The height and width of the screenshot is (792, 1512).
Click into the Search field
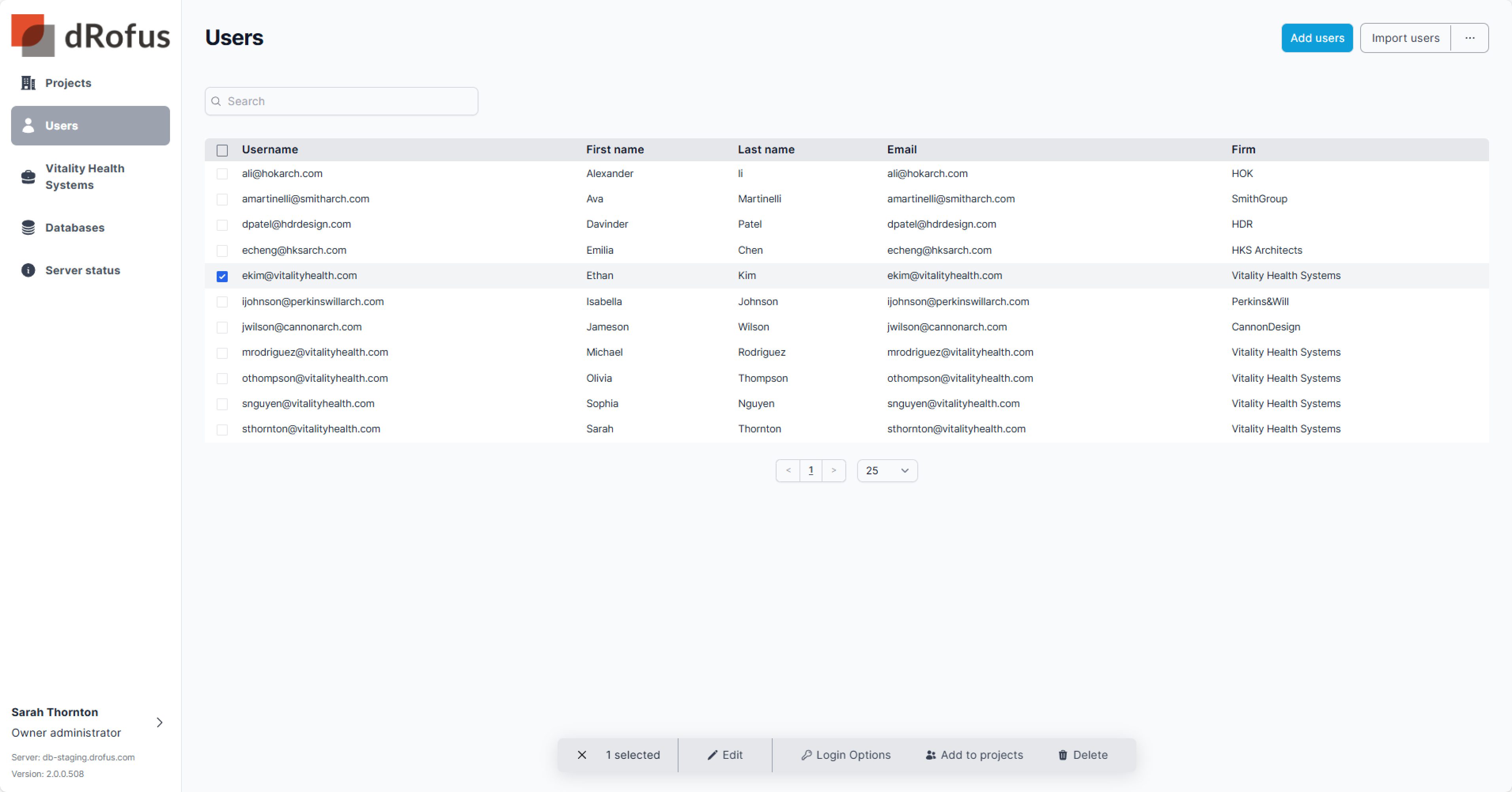(341, 102)
